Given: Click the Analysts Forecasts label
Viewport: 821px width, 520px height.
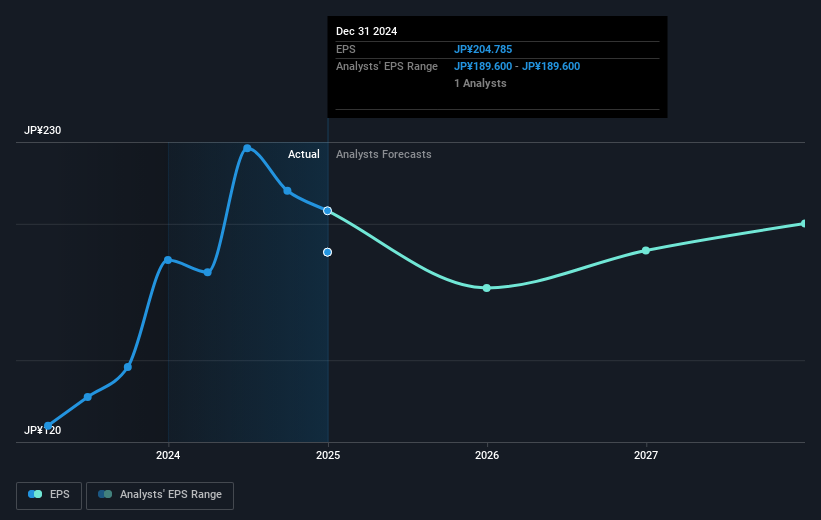Looking at the screenshot, I should point(384,154).
